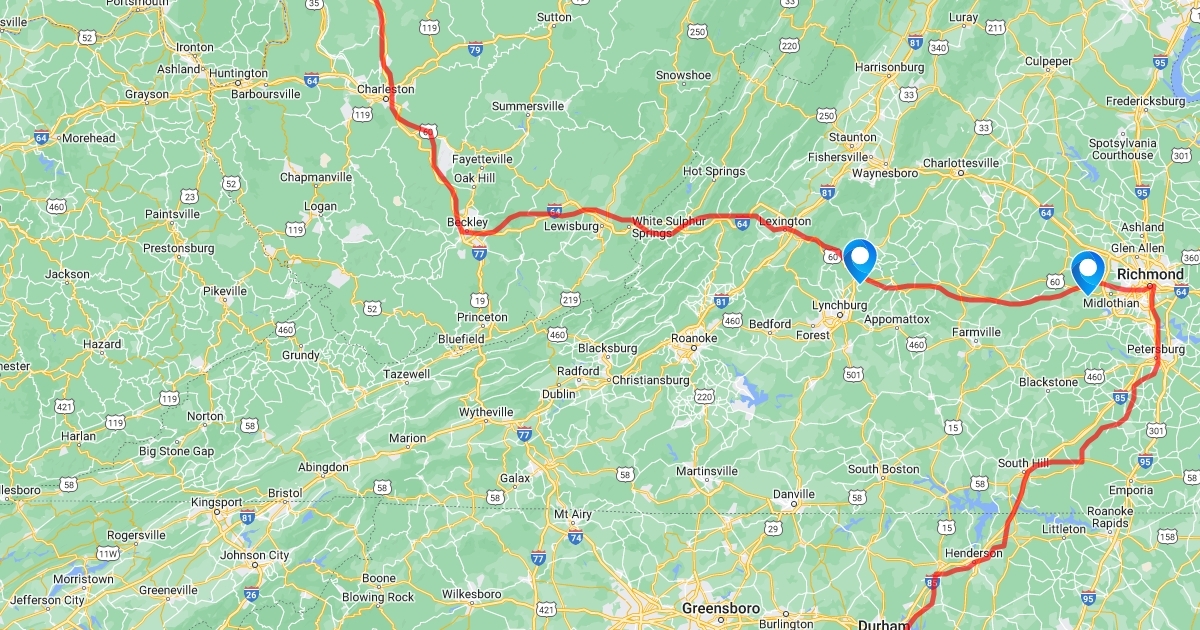
Task: Click the blue map pin near Lynchburg
Action: 860,259
